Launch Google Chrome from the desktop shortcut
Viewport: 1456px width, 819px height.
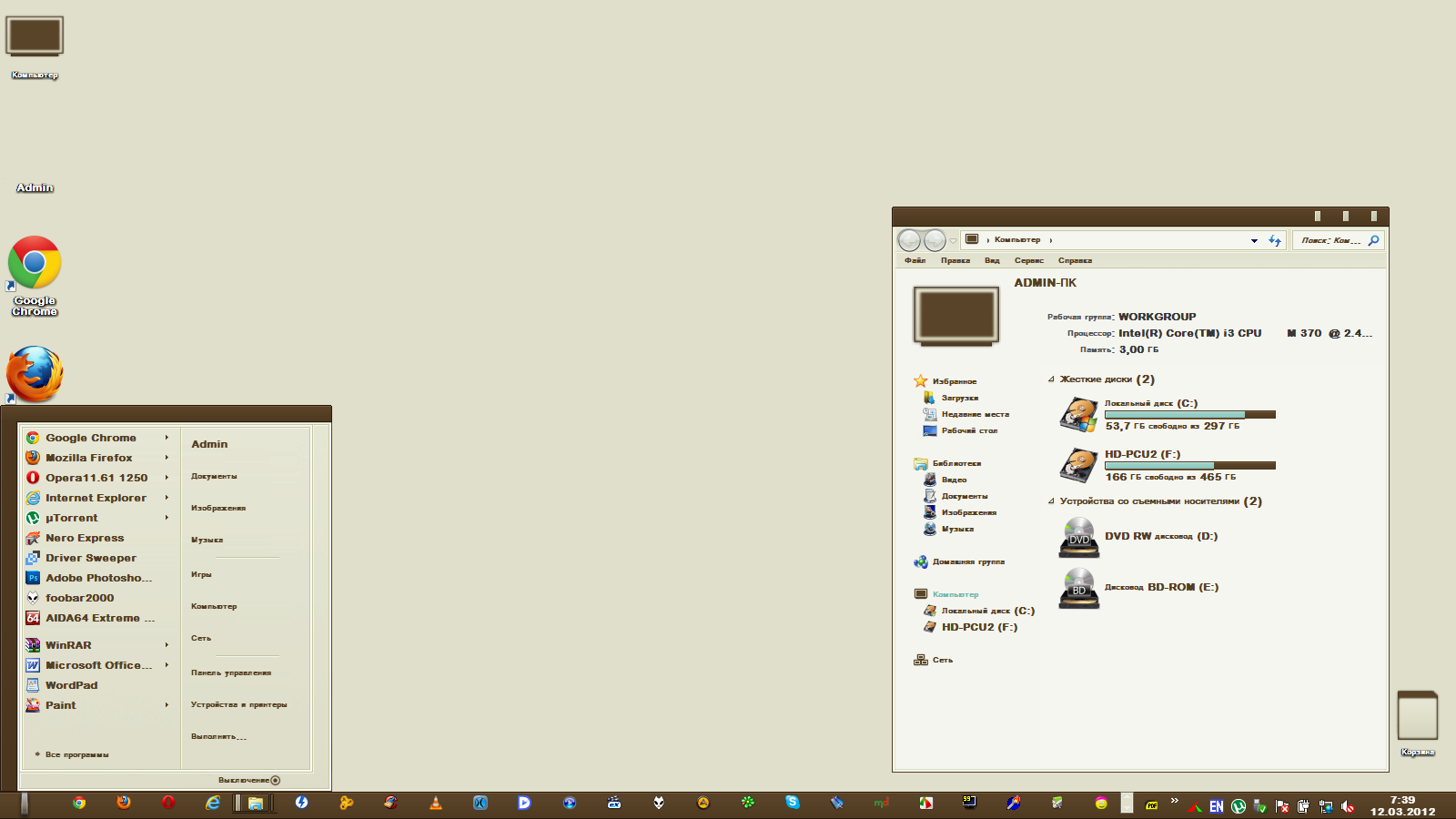(35, 264)
